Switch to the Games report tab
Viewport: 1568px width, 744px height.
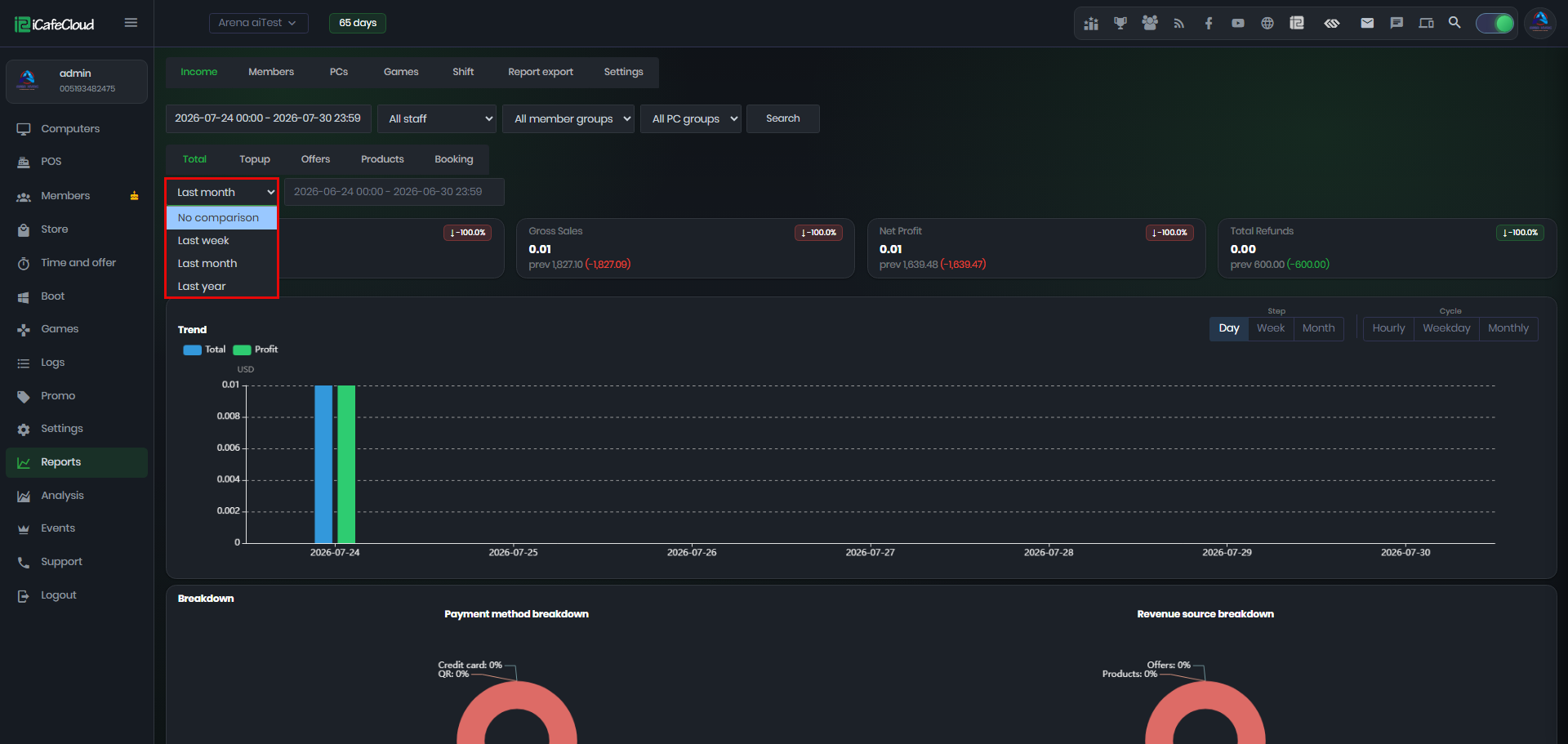click(x=401, y=72)
